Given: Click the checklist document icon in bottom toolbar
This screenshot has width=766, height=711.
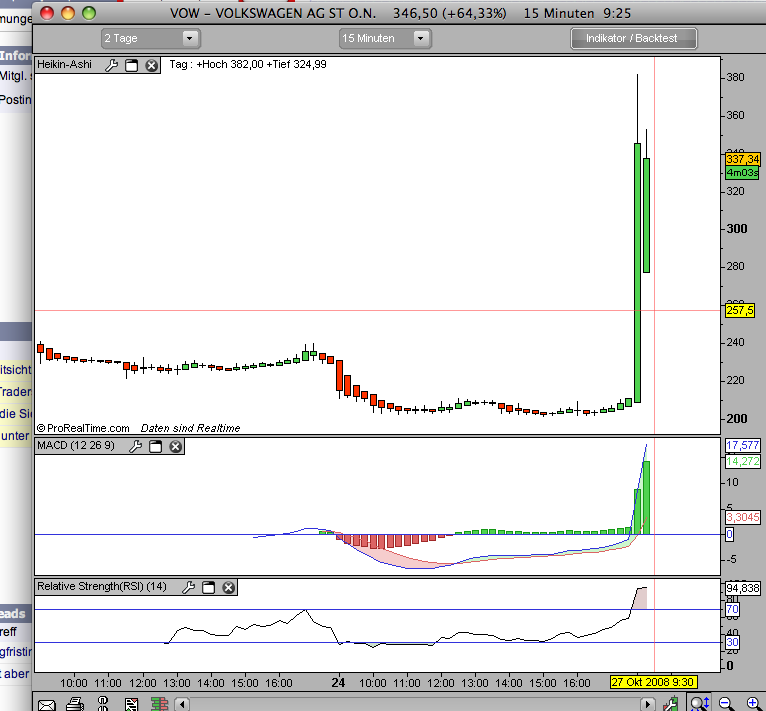Looking at the screenshot, I should point(131,704).
